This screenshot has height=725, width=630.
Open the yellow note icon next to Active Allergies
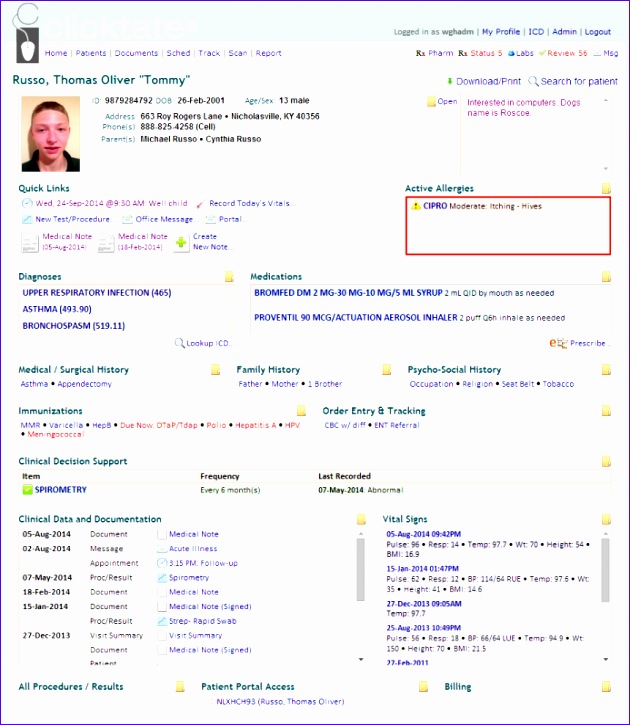pos(606,189)
